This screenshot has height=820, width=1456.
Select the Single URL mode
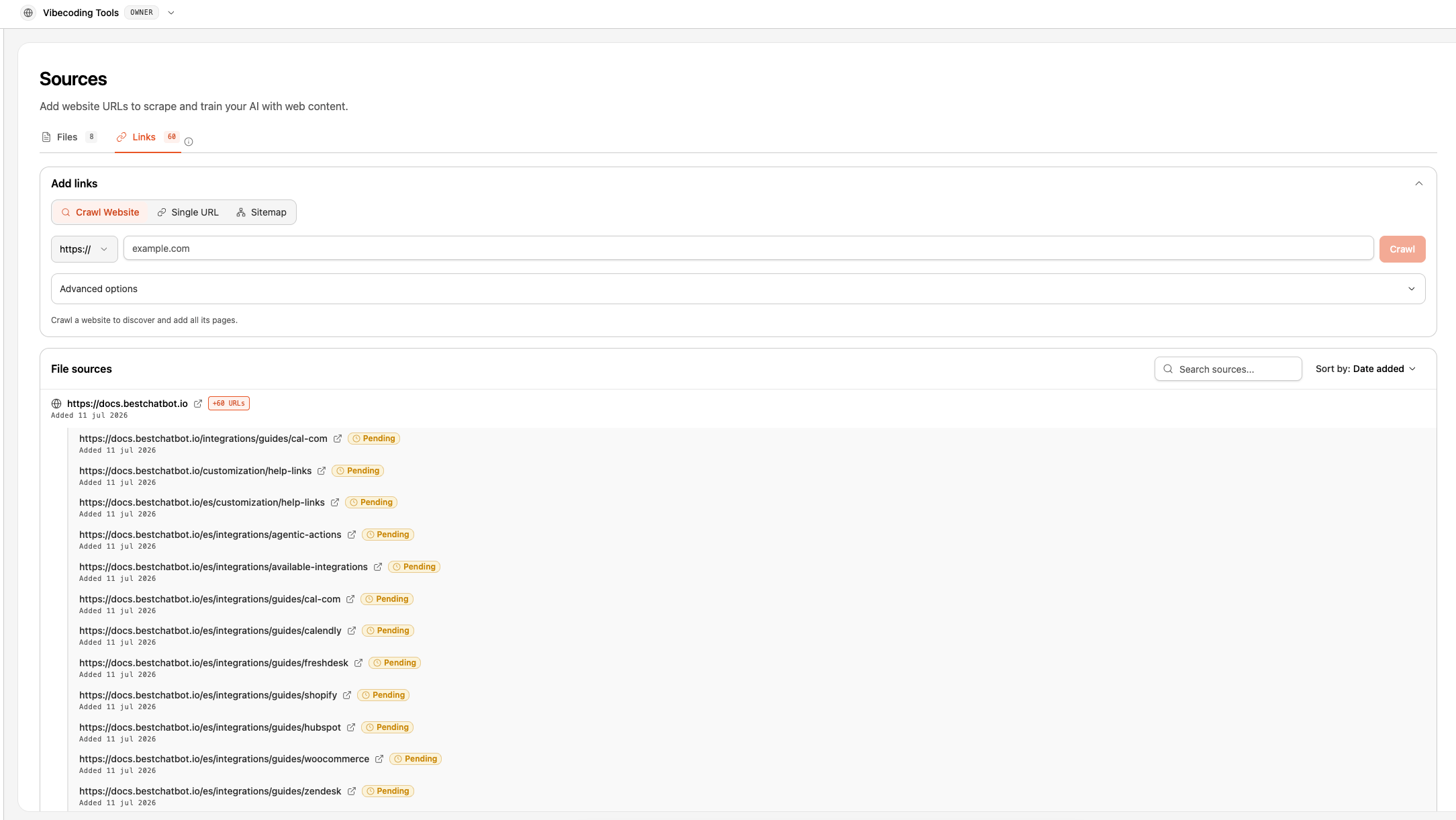coord(188,212)
